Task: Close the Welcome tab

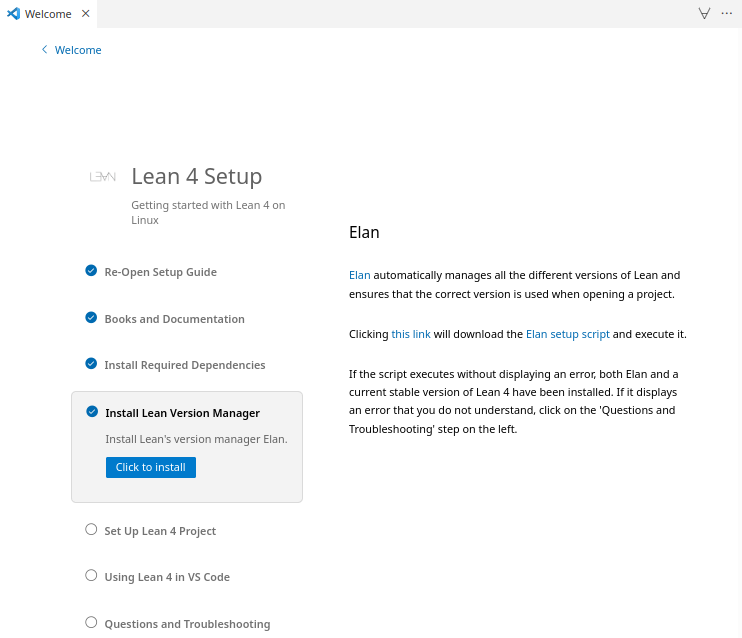Action: (x=86, y=14)
